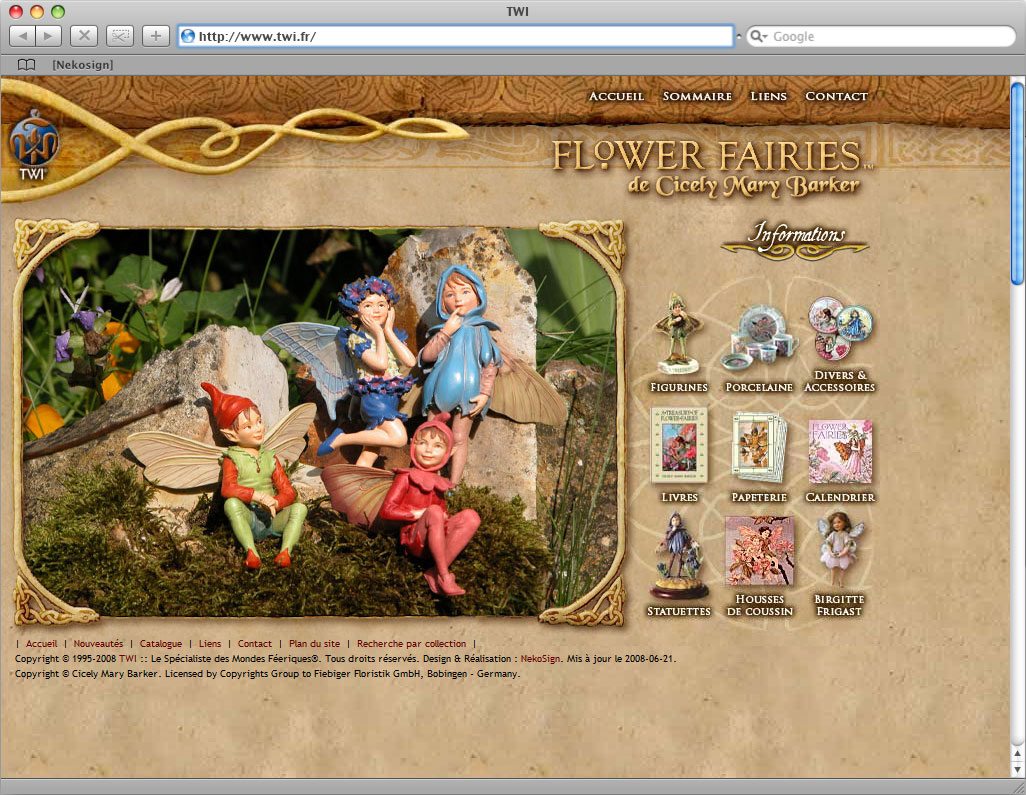Viewport: 1026px width, 795px height.
Task: Open Divers & Accessoires plates thumbnail
Action: 840,328
